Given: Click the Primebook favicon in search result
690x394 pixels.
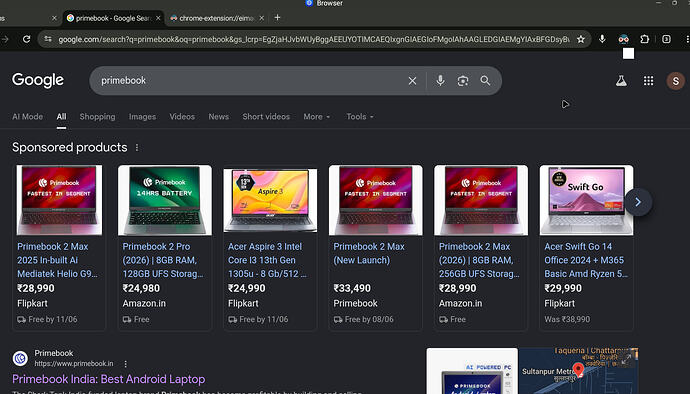Looking at the screenshot, I should point(20,358).
